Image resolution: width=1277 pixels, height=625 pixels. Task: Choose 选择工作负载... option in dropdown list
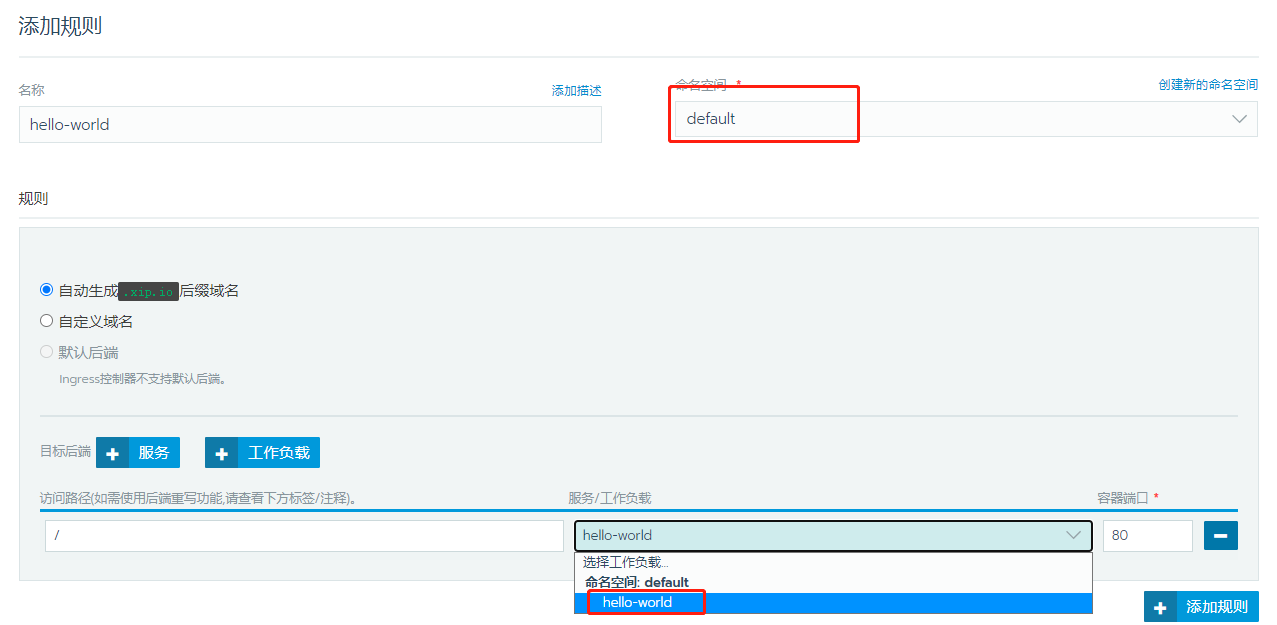pyautogui.click(x=833, y=563)
